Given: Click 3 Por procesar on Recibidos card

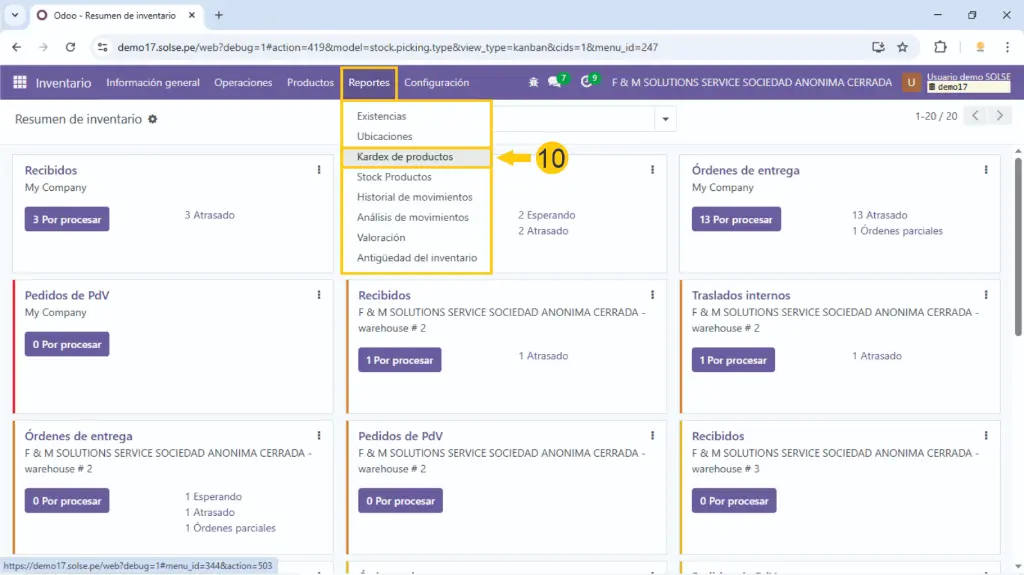Looking at the screenshot, I should coord(67,219).
